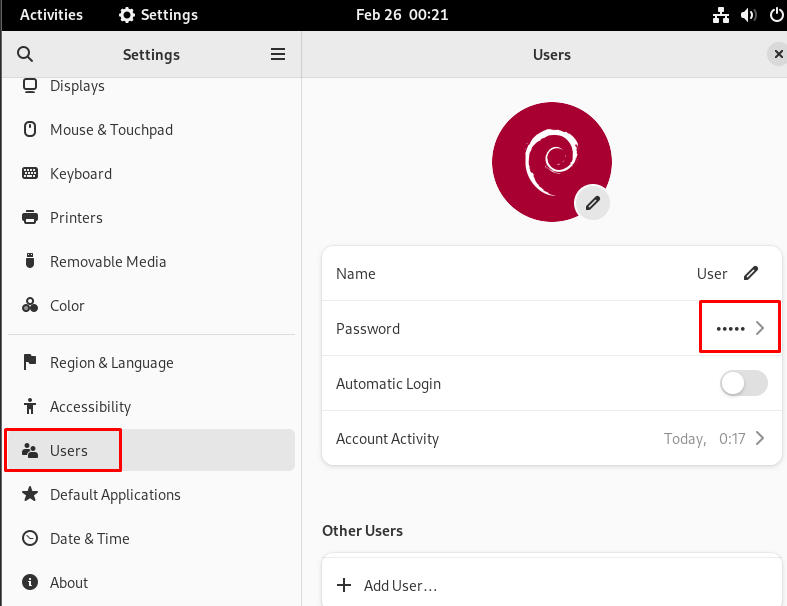Toggle the Automatic Login switch

point(744,384)
